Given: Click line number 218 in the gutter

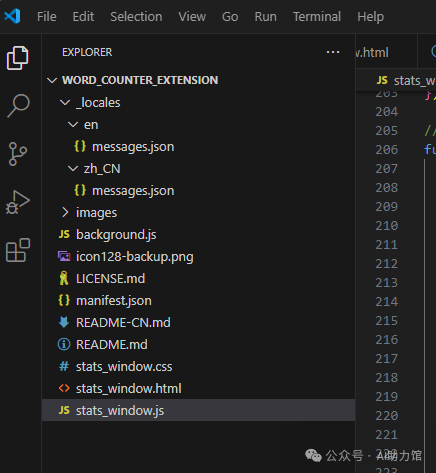Looking at the screenshot, I should click(x=387, y=378).
